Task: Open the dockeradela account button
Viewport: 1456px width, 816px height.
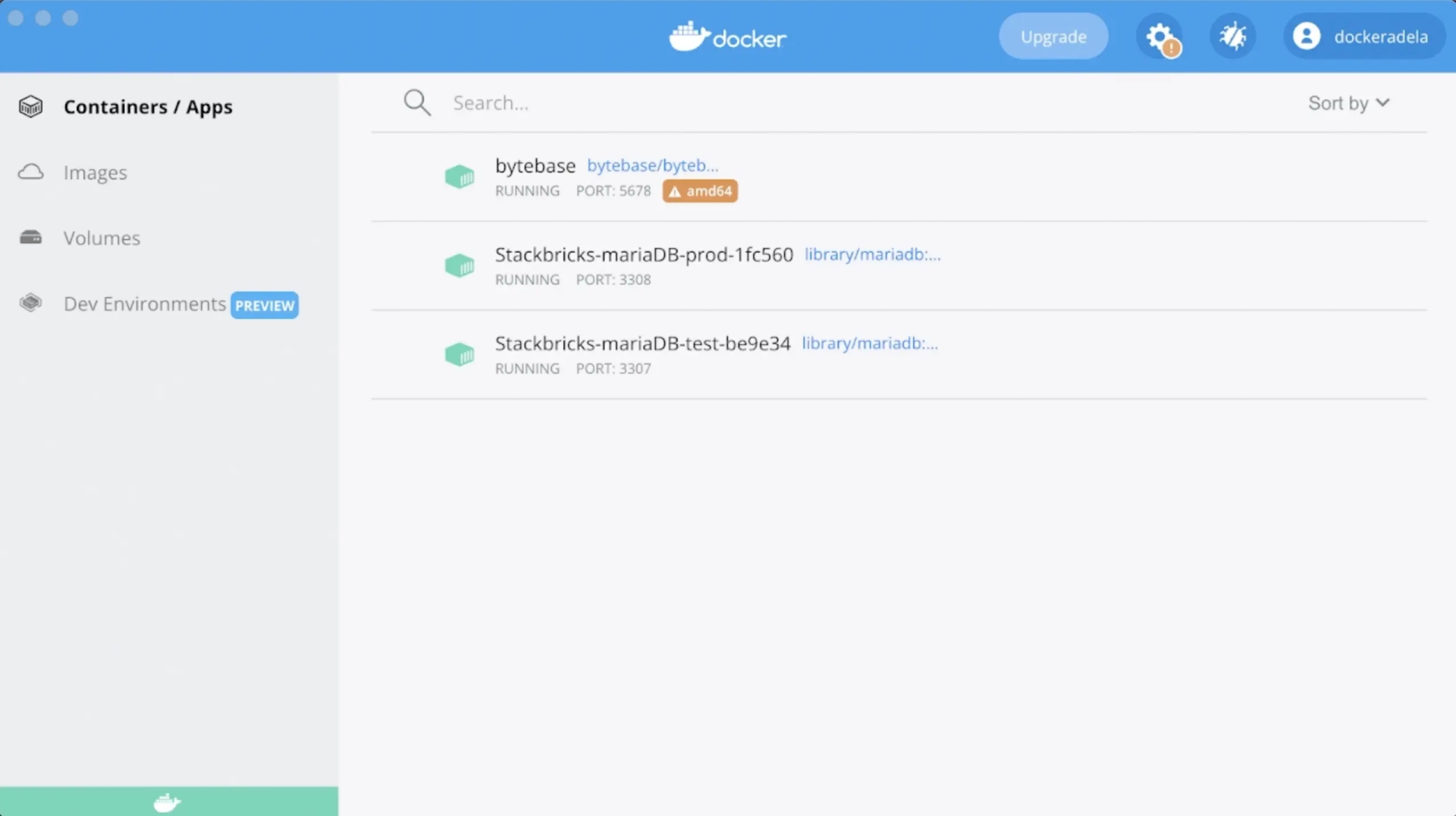Action: coord(1364,36)
